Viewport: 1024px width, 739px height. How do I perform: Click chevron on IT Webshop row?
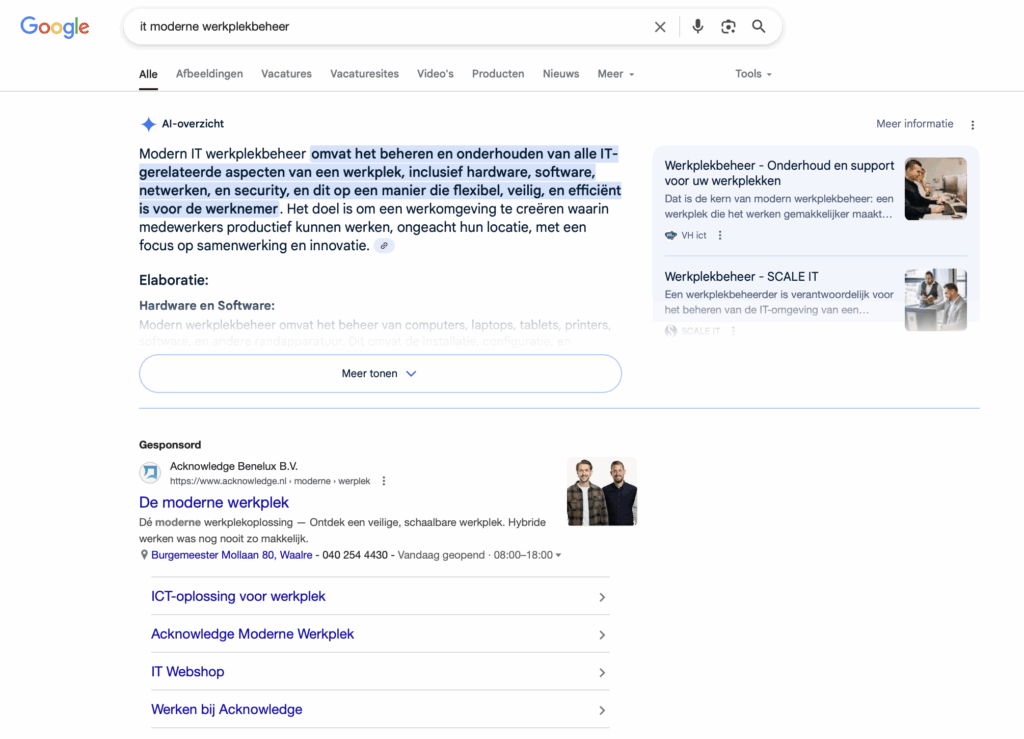pos(602,673)
